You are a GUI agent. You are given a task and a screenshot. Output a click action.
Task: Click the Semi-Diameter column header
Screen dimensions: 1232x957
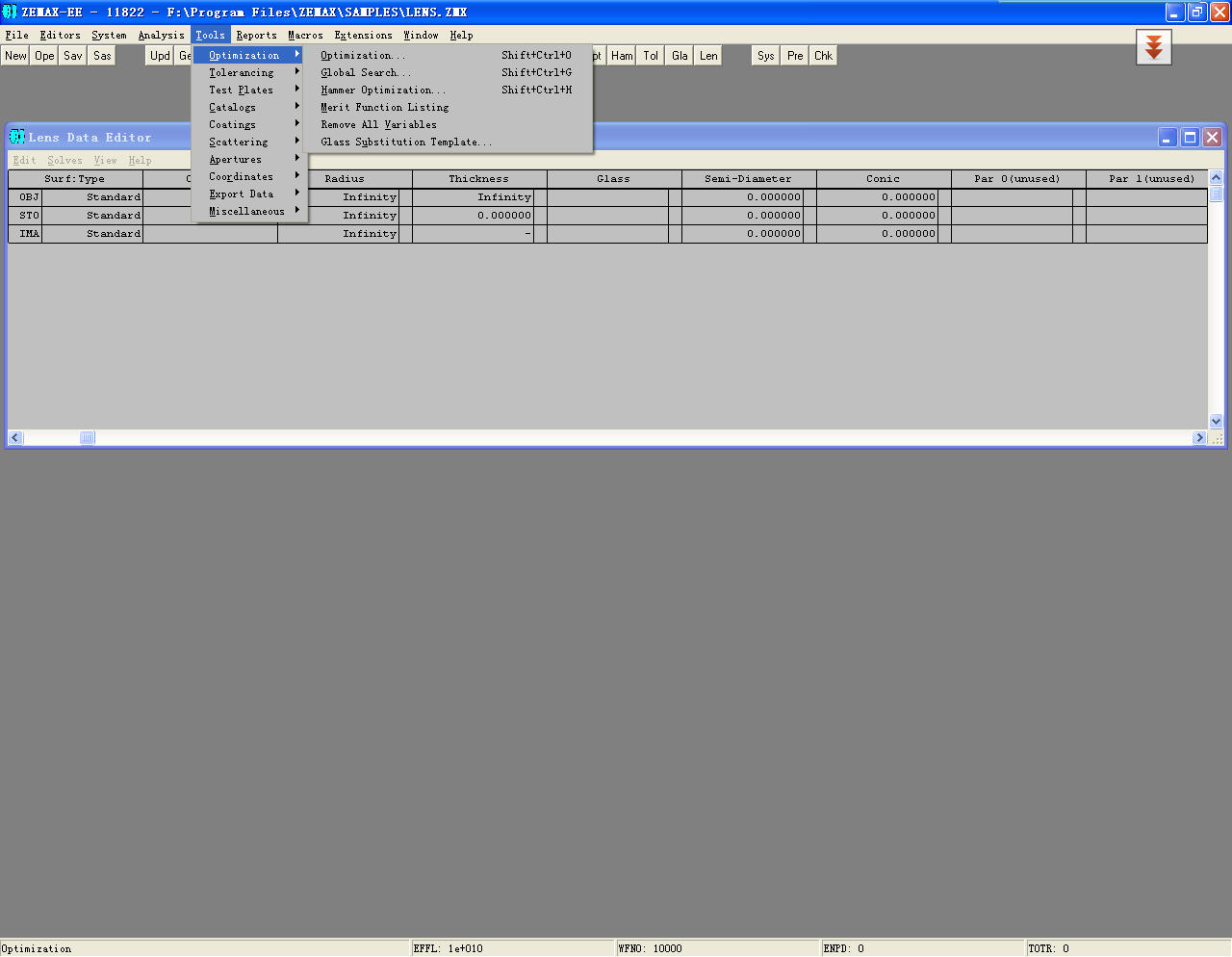point(749,179)
